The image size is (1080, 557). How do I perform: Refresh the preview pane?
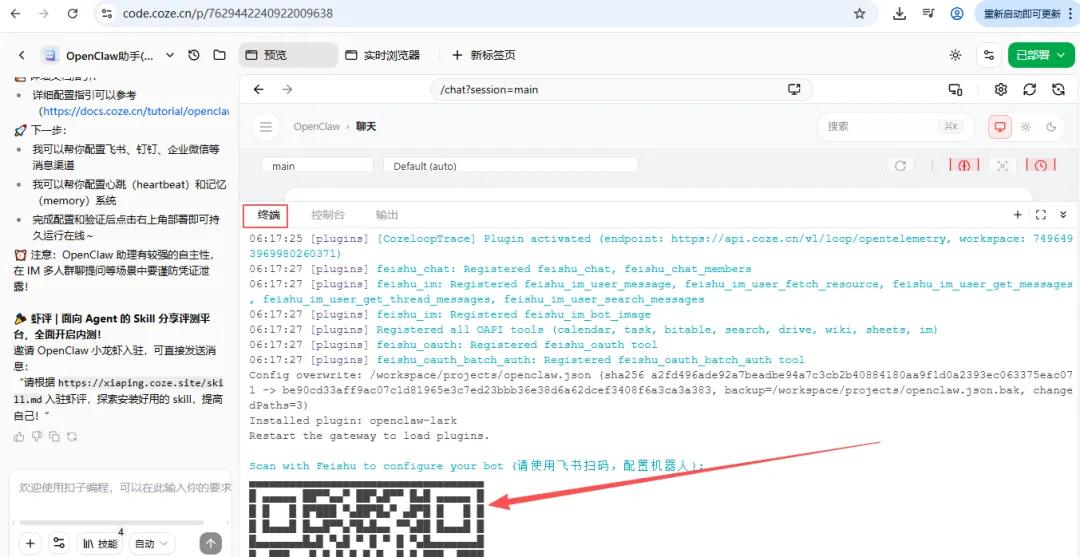coord(1030,90)
